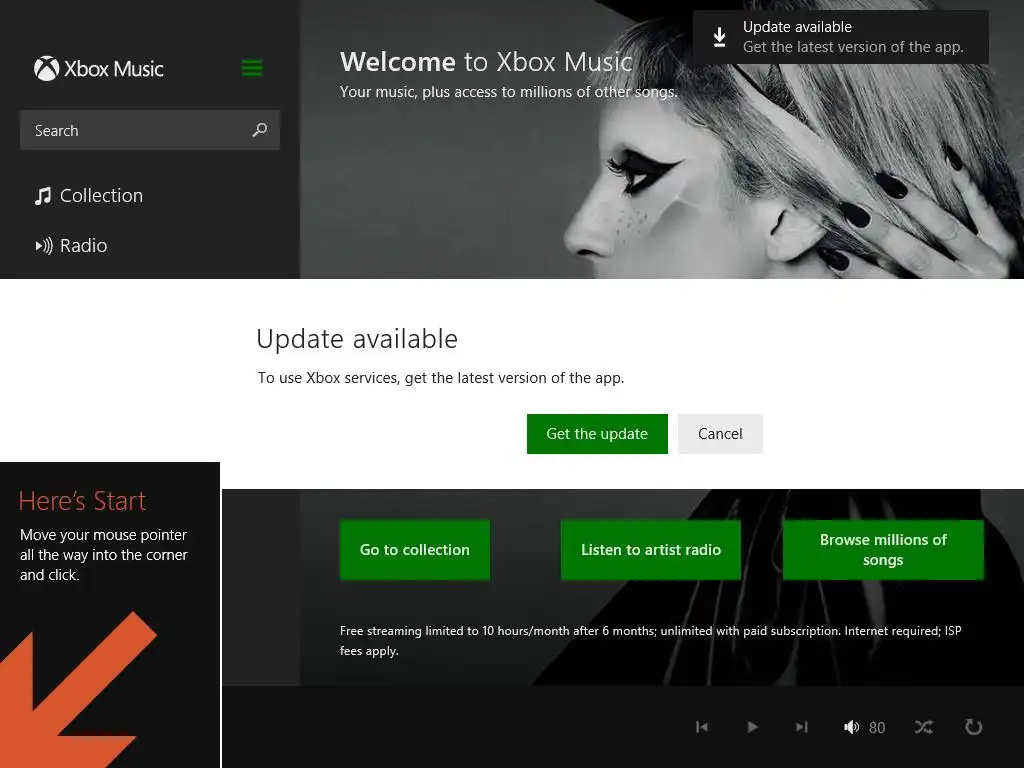Toggle repeat playback

(974, 727)
